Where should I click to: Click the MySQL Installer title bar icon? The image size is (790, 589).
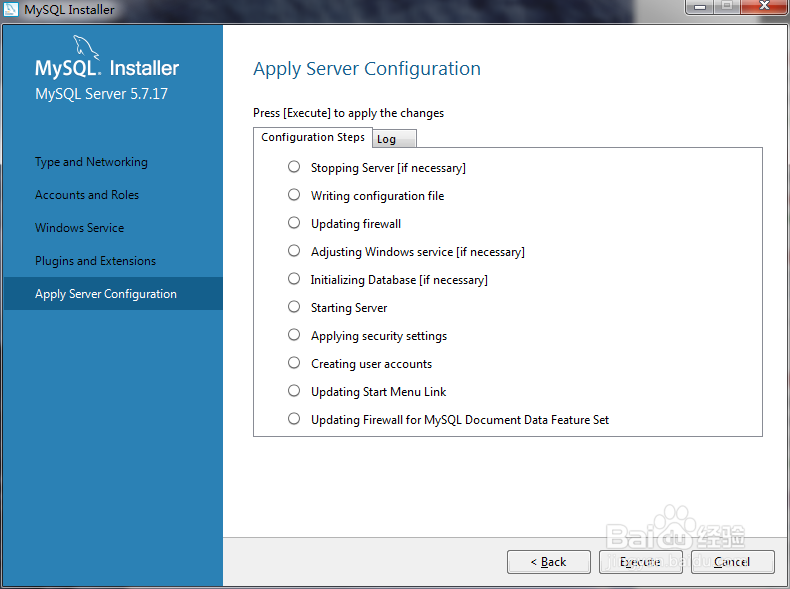(x=11, y=9)
